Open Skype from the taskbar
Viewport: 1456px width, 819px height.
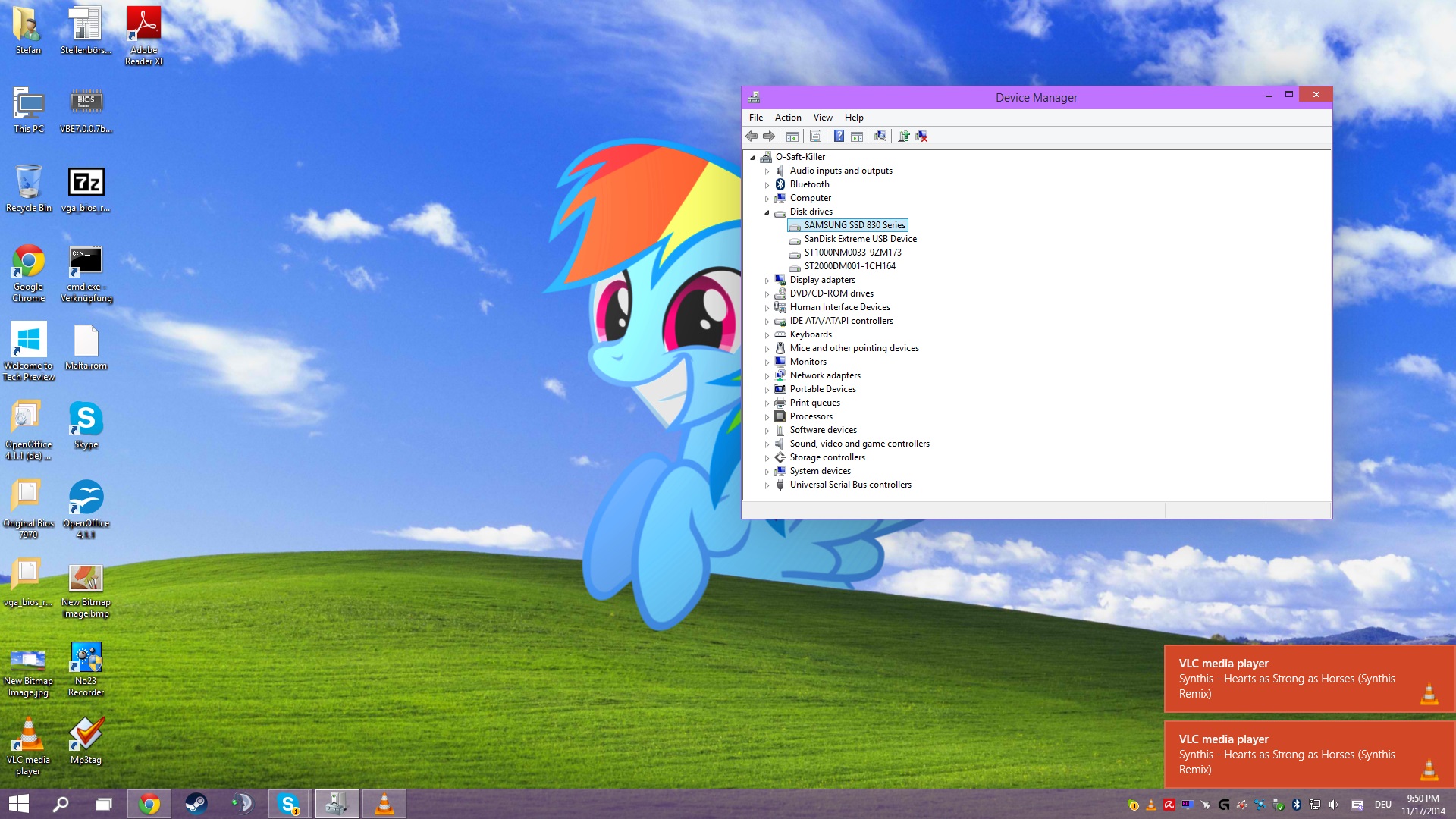tap(289, 804)
